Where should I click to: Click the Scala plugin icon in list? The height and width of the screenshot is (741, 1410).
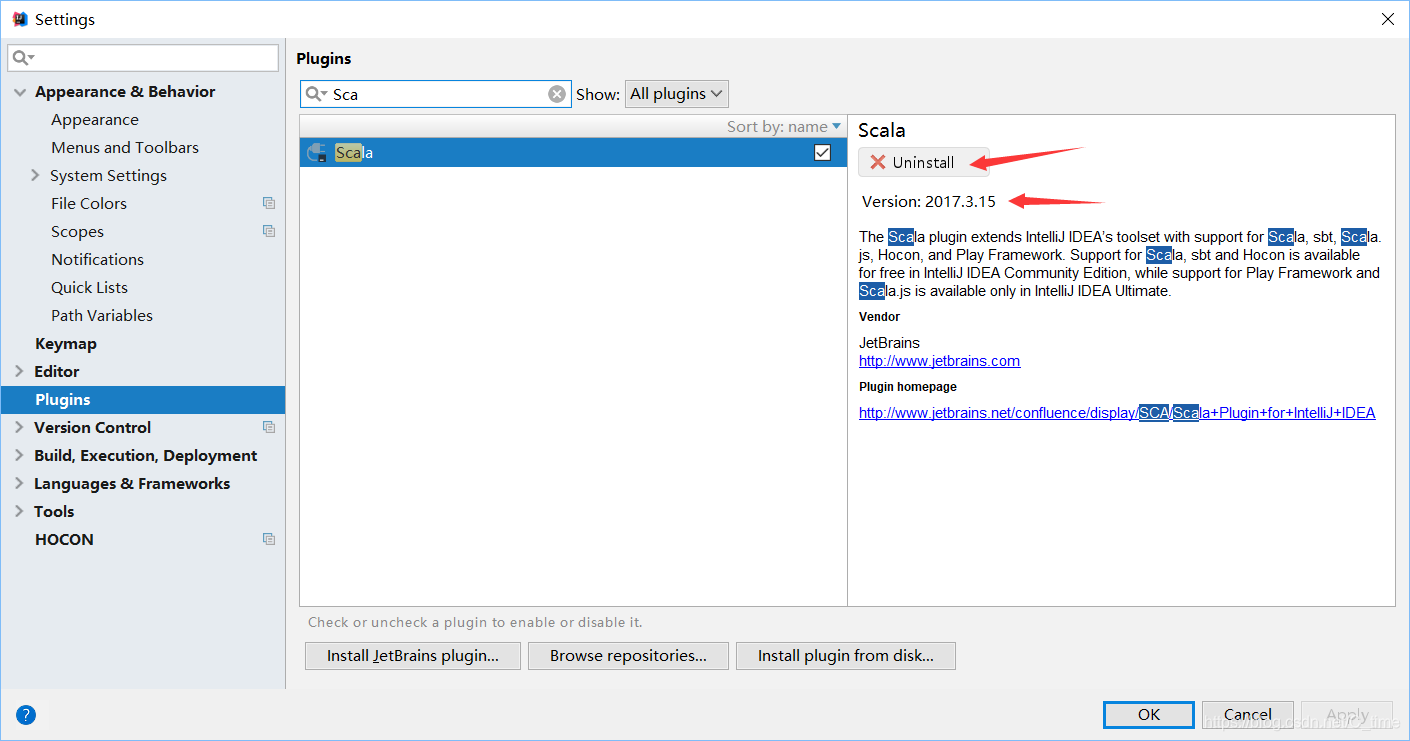(317, 153)
